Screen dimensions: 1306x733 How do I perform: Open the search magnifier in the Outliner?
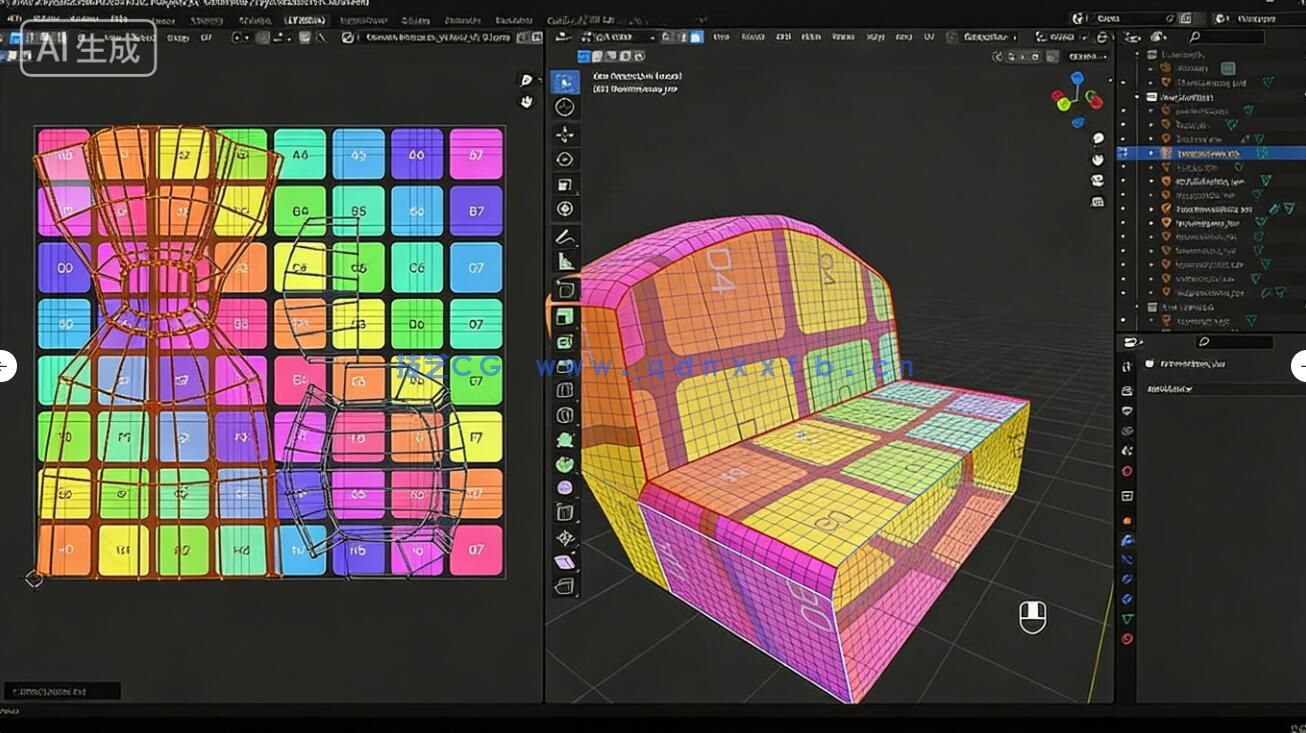pos(1195,35)
